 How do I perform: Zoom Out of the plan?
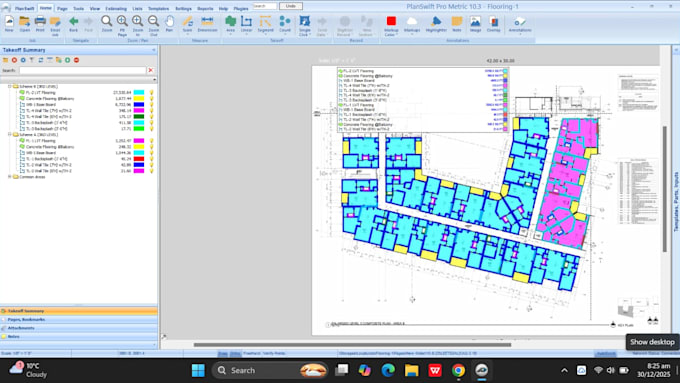[154, 25]
